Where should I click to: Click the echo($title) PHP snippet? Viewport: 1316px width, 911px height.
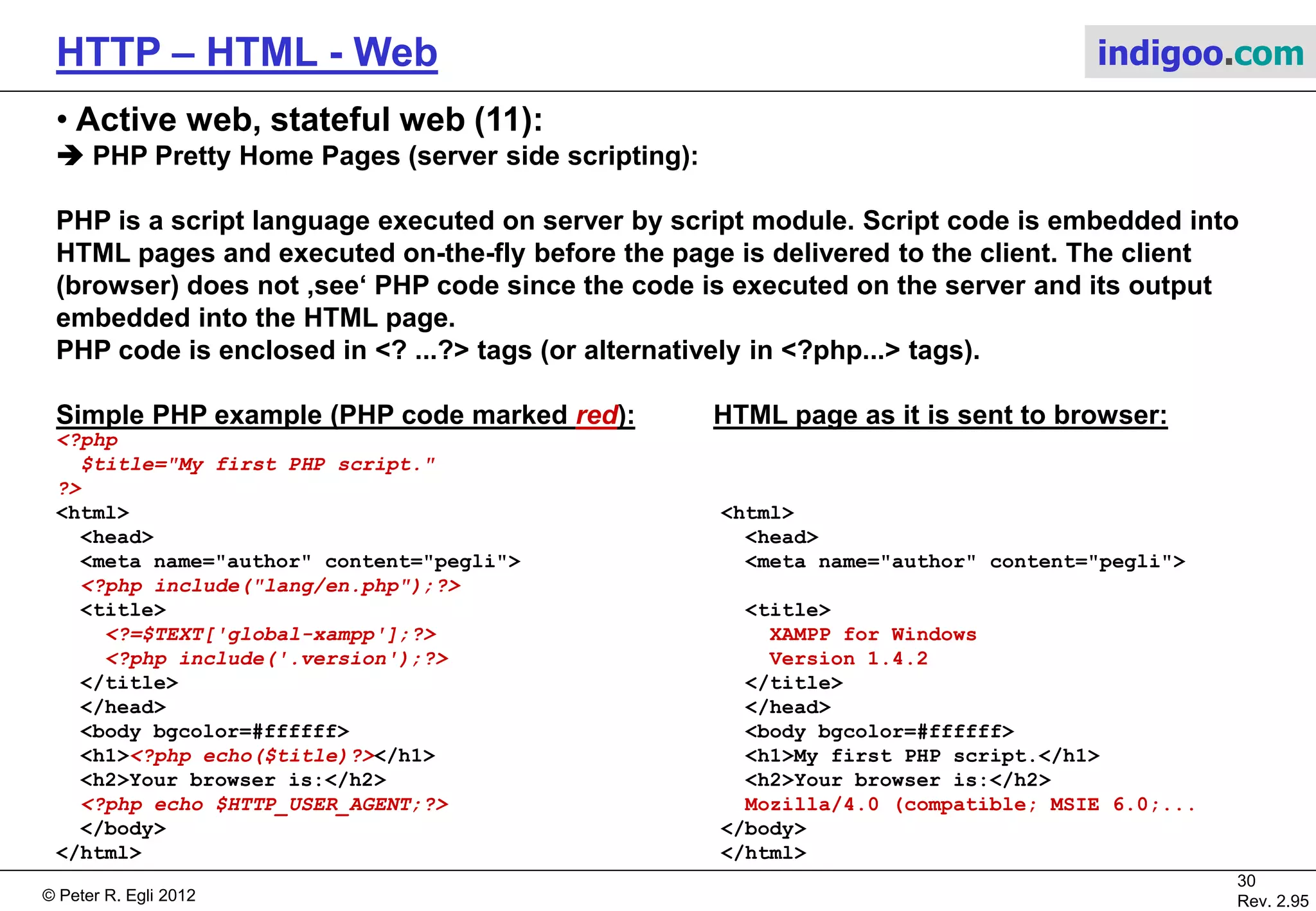(x=253, y=756)
